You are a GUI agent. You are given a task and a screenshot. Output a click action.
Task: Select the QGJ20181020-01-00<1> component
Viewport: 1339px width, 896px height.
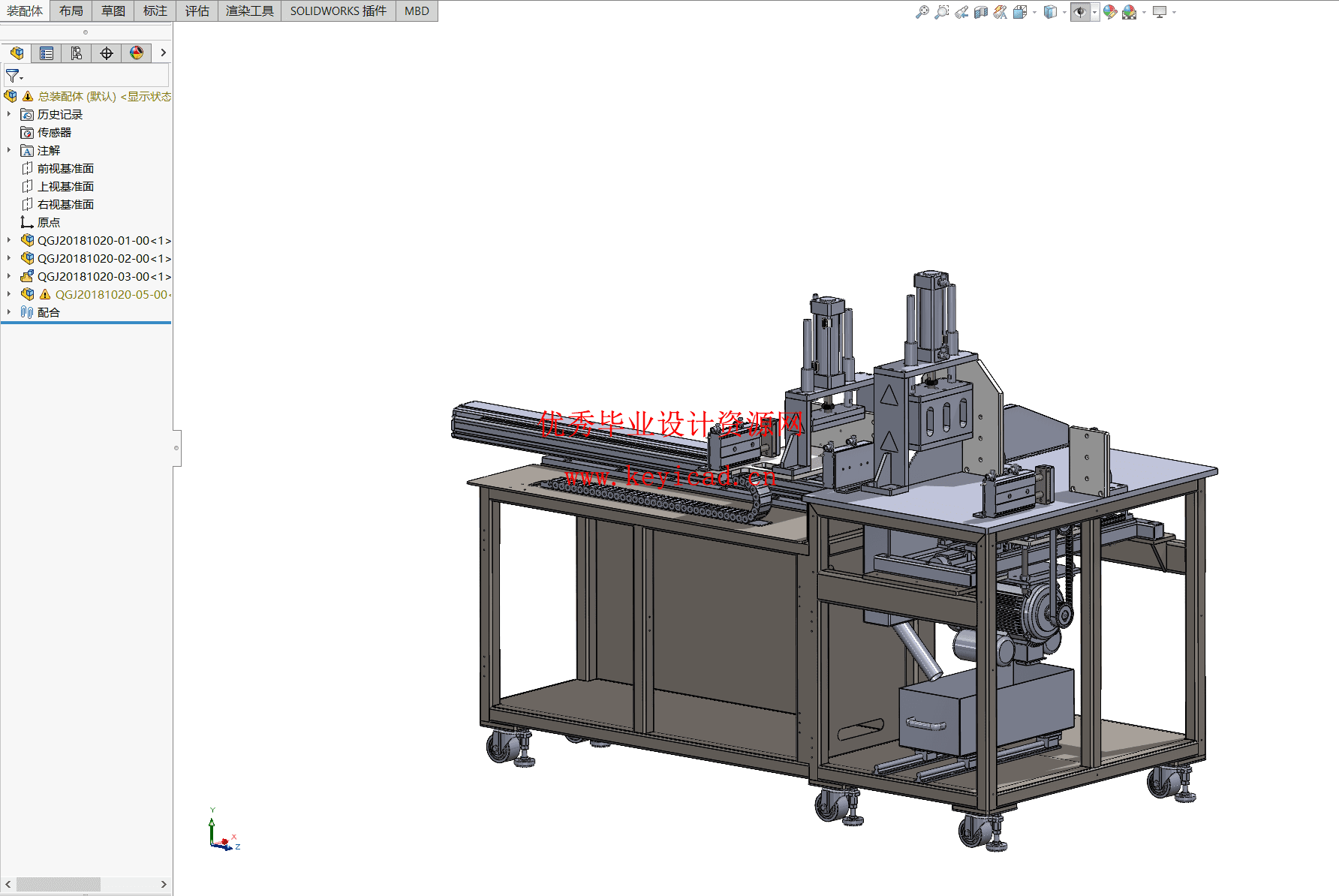click(104, 240)
